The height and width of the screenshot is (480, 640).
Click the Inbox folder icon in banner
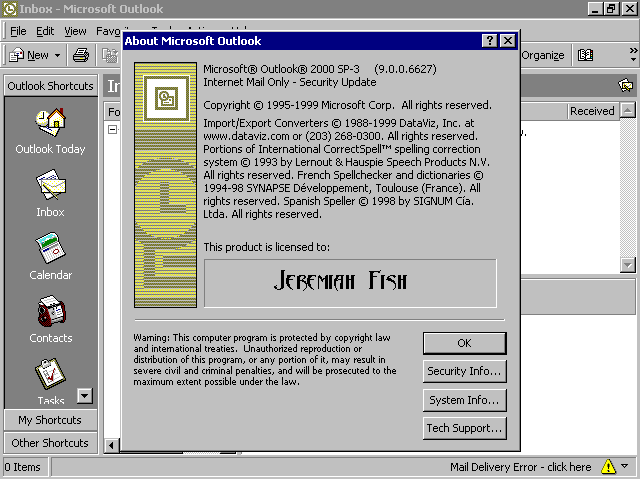tap(625, 86)
